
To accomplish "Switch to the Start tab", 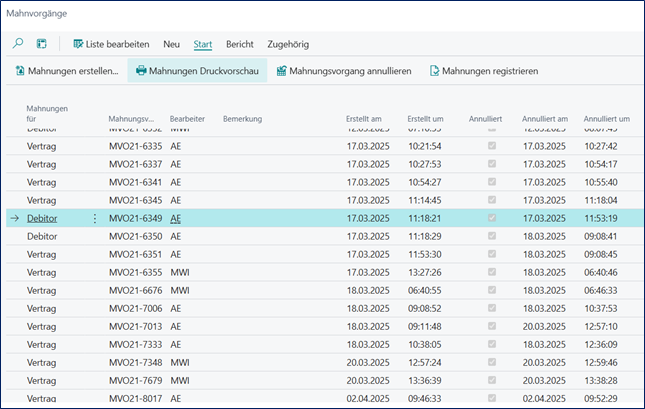I will pos(203,44).
